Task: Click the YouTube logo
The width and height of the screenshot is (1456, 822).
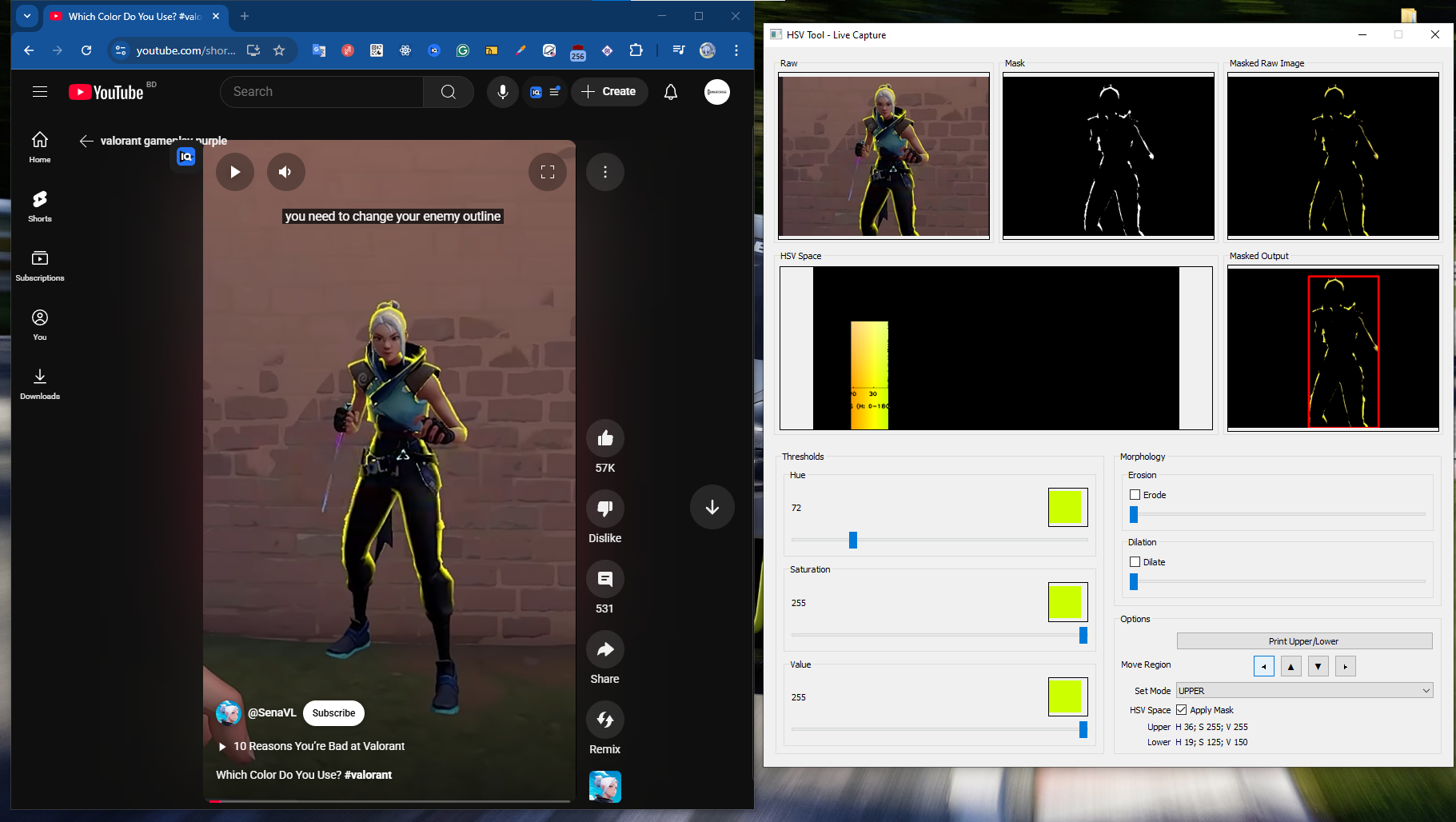Action: click(x=106, y=92)
